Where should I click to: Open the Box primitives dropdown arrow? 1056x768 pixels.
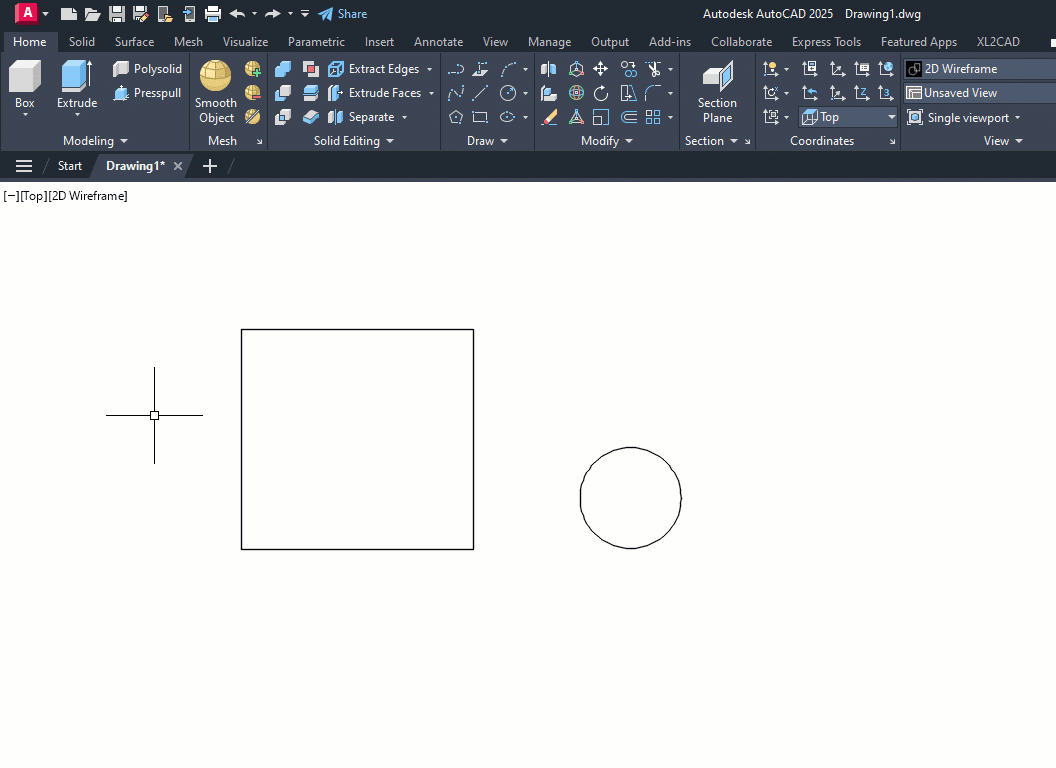pos(25,115)
